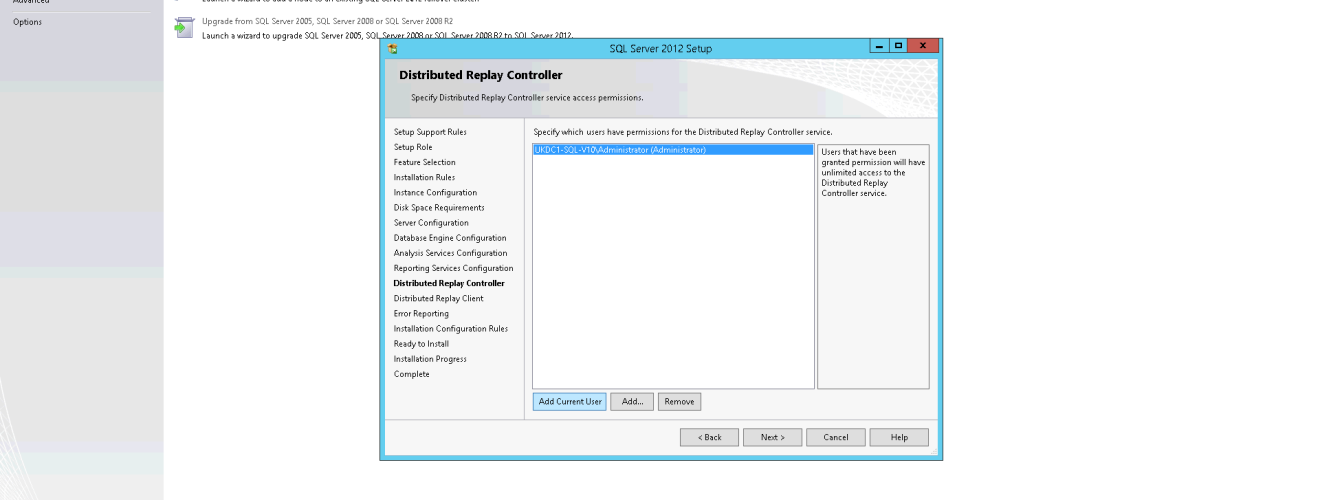Click the Ready to Install step
The width and height of the screenshot is (1320, 500).
(x=421, y=344)
